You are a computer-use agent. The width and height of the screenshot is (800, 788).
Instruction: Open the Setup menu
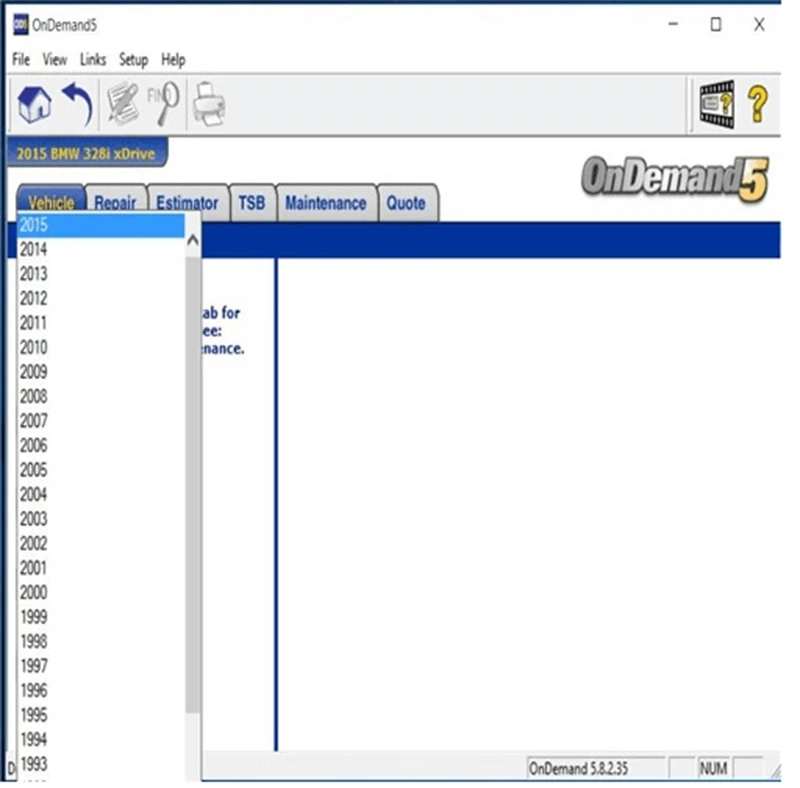click(133, 60)
